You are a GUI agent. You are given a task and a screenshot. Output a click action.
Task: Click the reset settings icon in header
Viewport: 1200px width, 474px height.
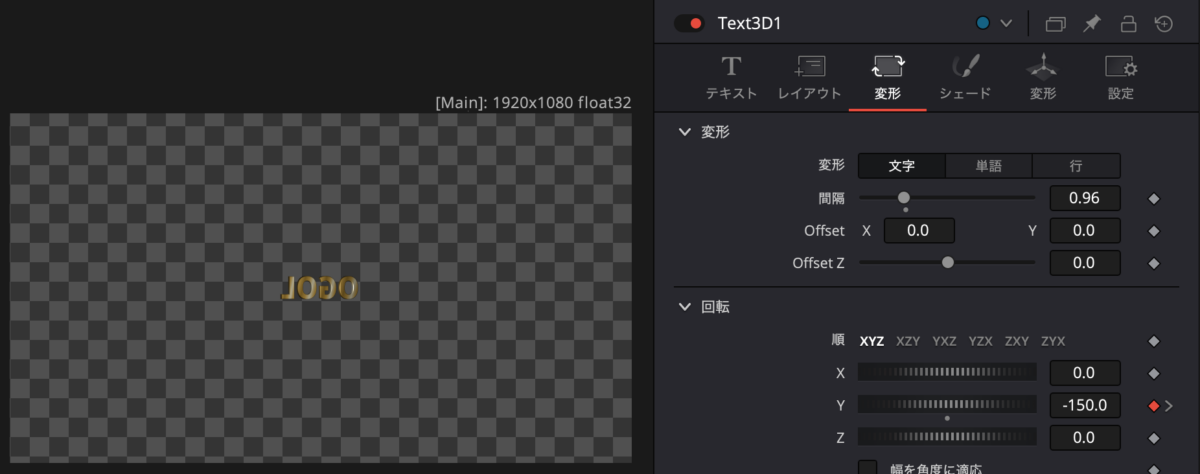coord(1163,23)
